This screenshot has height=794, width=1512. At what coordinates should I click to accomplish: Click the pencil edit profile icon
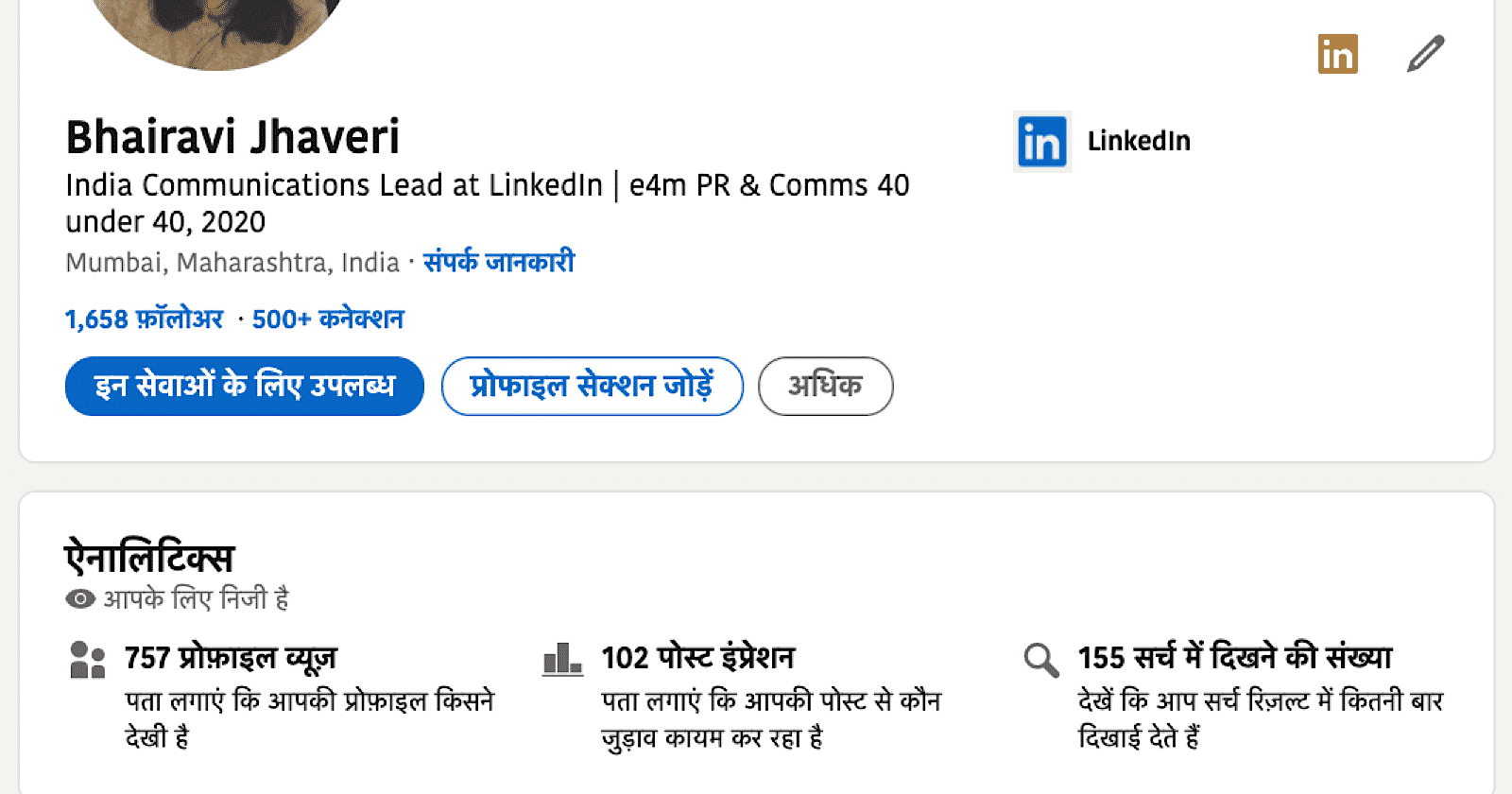pos(1425,54)
